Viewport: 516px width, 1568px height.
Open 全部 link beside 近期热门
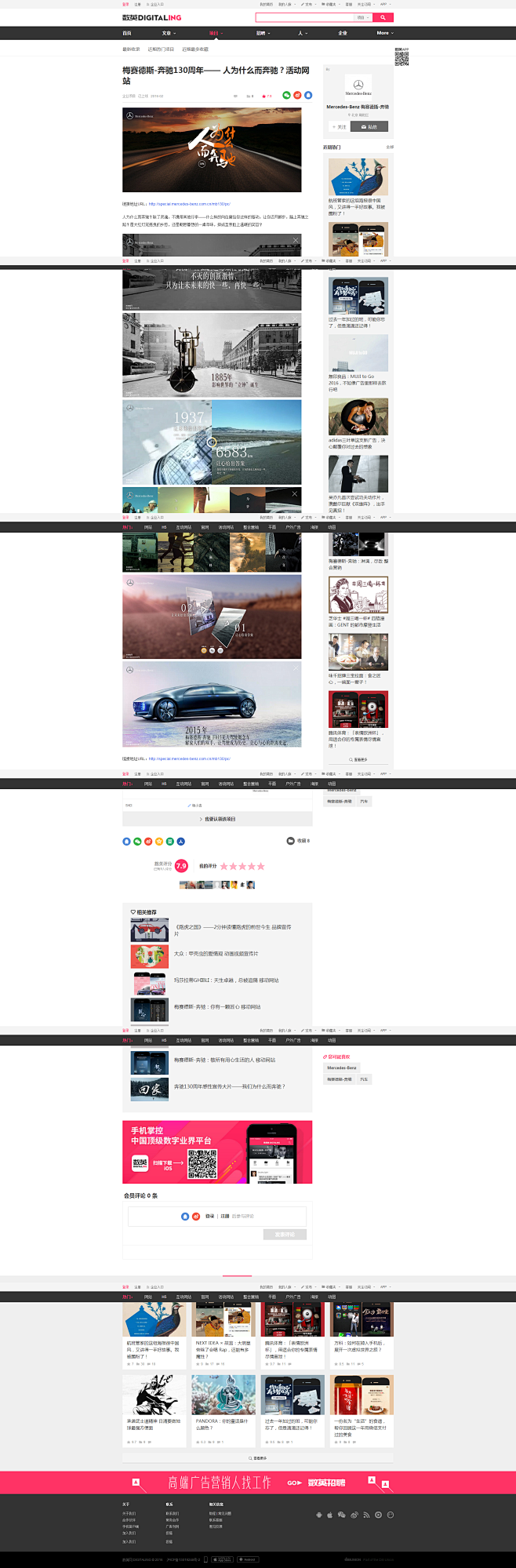pyautogui.click(x=390, y=147)
